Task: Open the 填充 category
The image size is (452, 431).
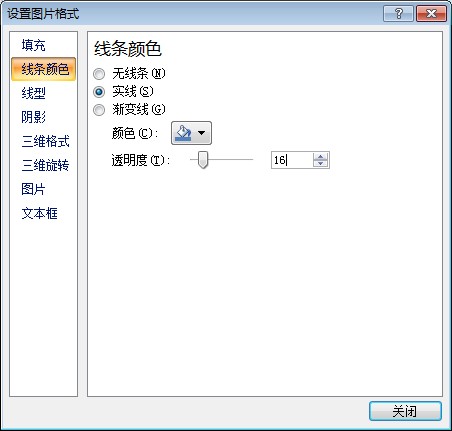Action: tap(33, 45)
